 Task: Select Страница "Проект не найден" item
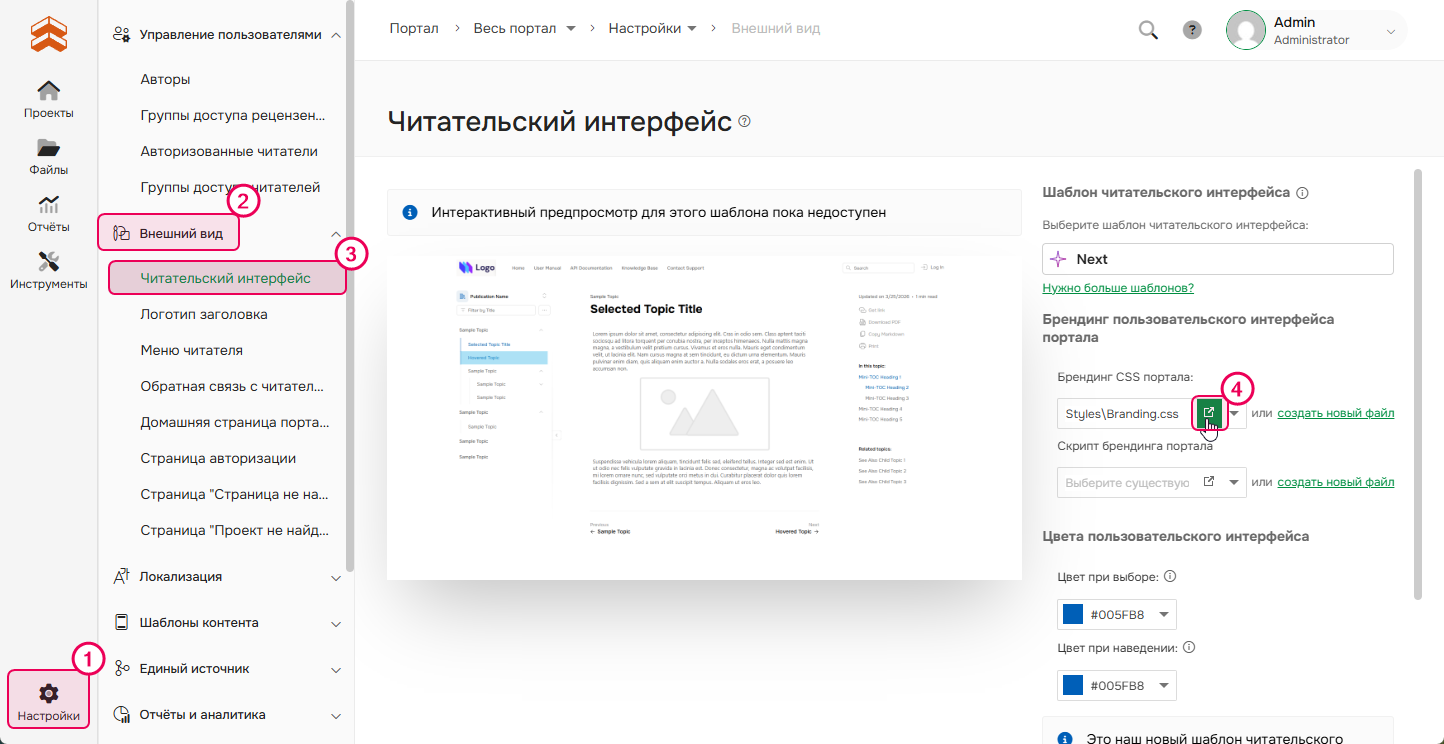(234, 530)
